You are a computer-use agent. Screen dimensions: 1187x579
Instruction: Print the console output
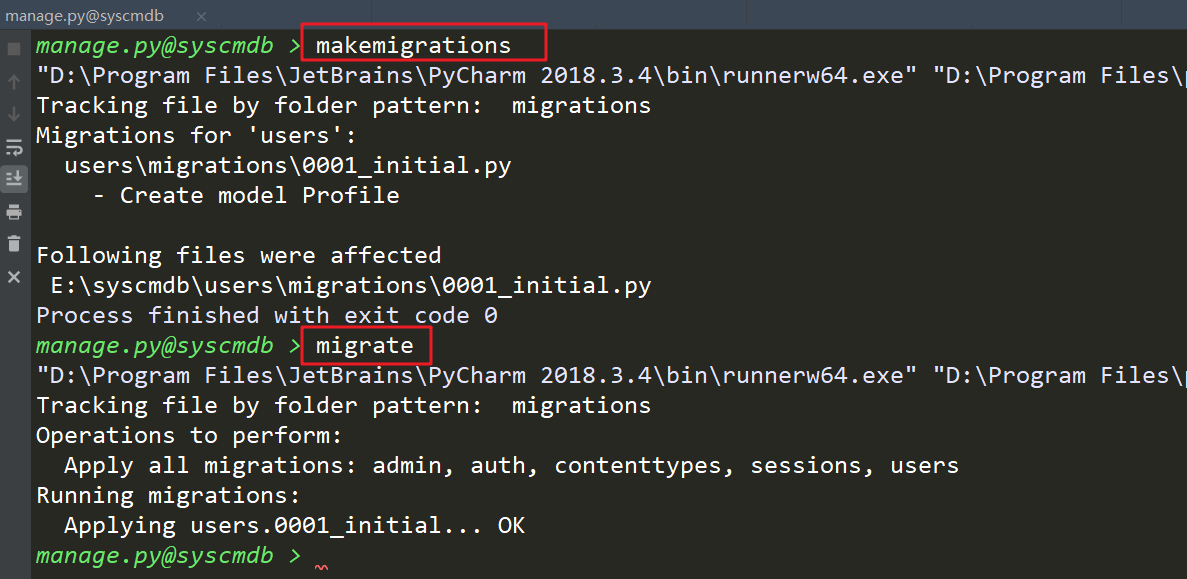(x=14, y=211)
